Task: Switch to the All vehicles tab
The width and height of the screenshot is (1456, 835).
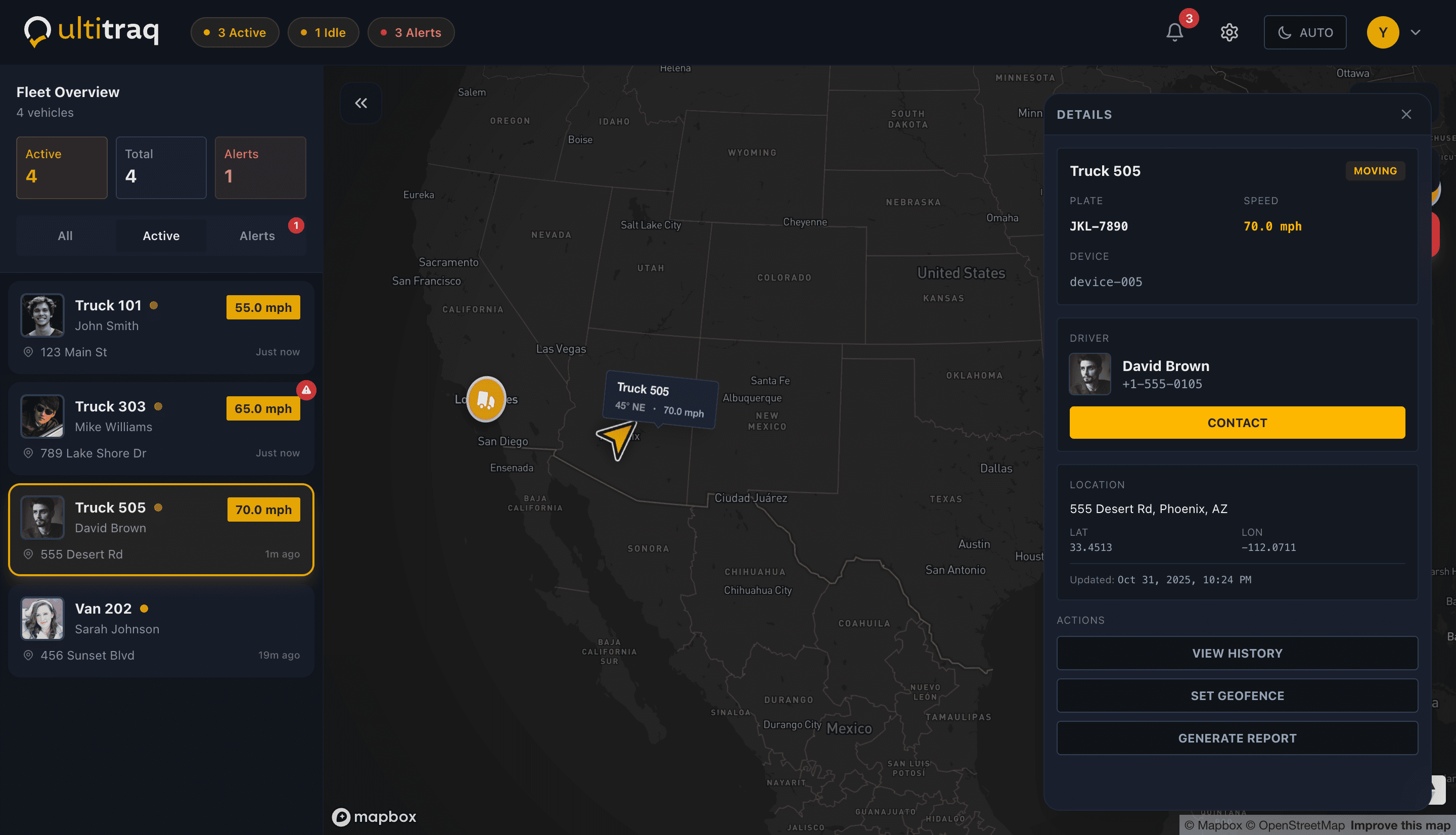Action: click(x=65, y=236)
